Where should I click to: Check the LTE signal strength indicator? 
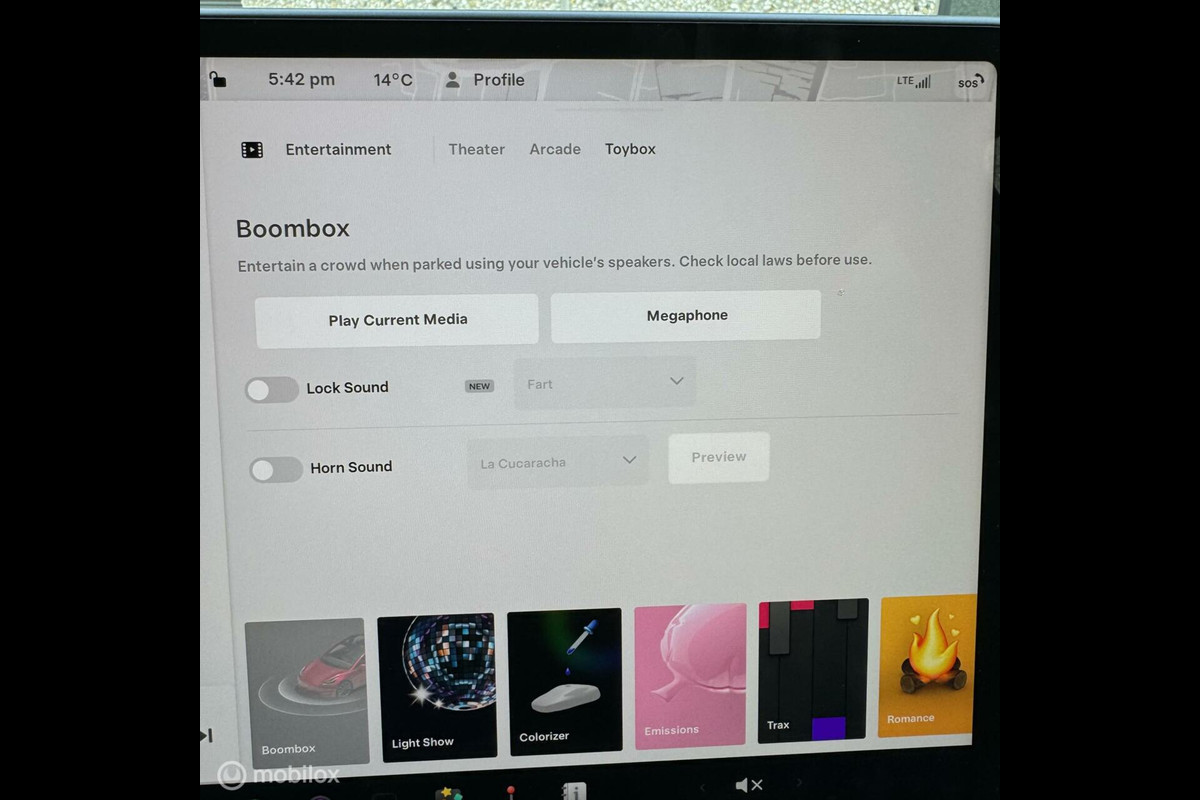point(913,81)
